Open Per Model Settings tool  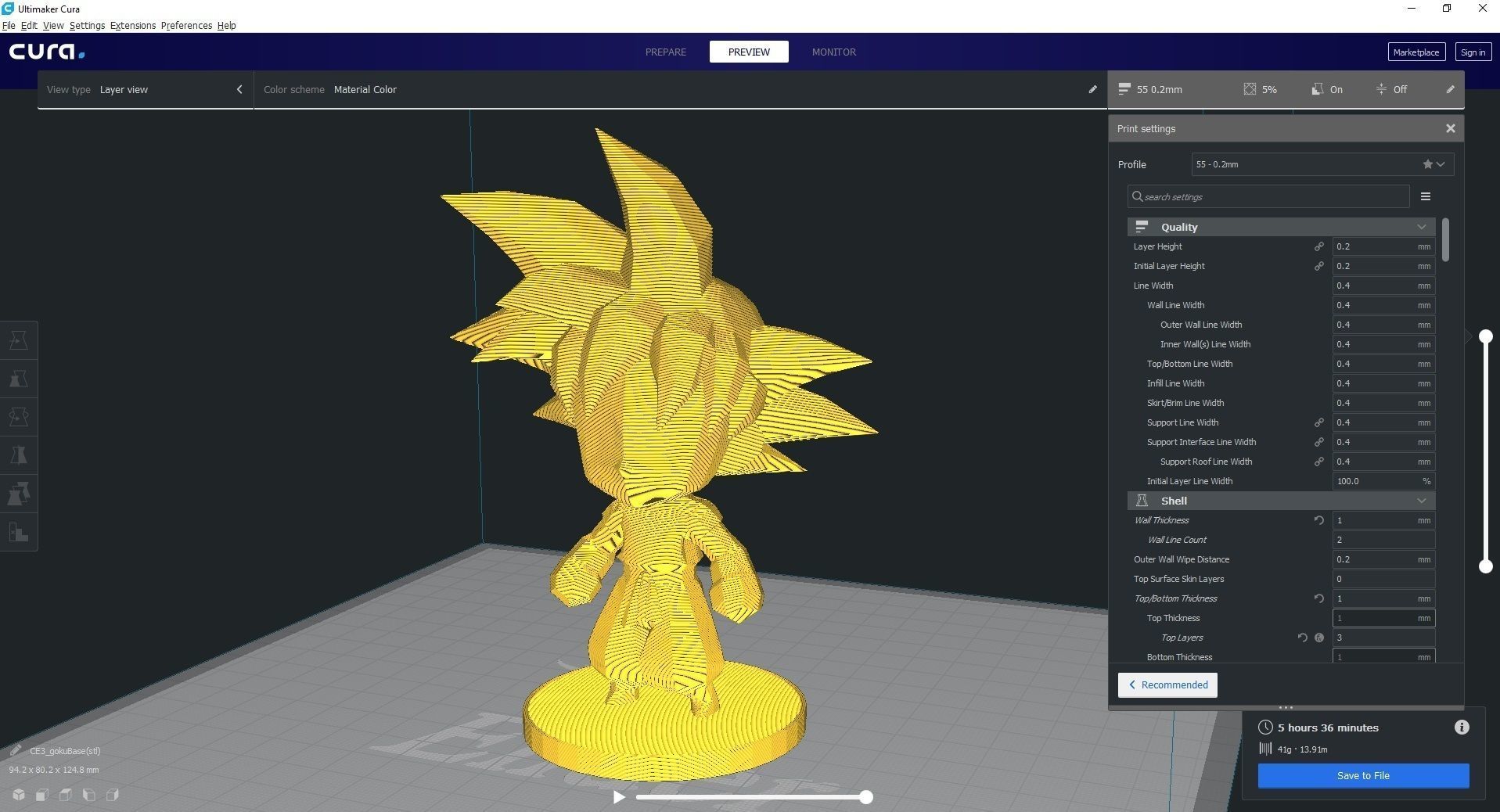click(19, 494)
